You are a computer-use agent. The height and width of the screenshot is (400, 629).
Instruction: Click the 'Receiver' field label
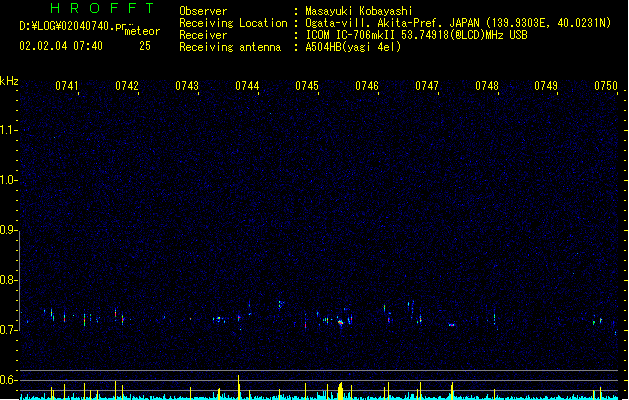pyautogui.click(x=203, y=35)
